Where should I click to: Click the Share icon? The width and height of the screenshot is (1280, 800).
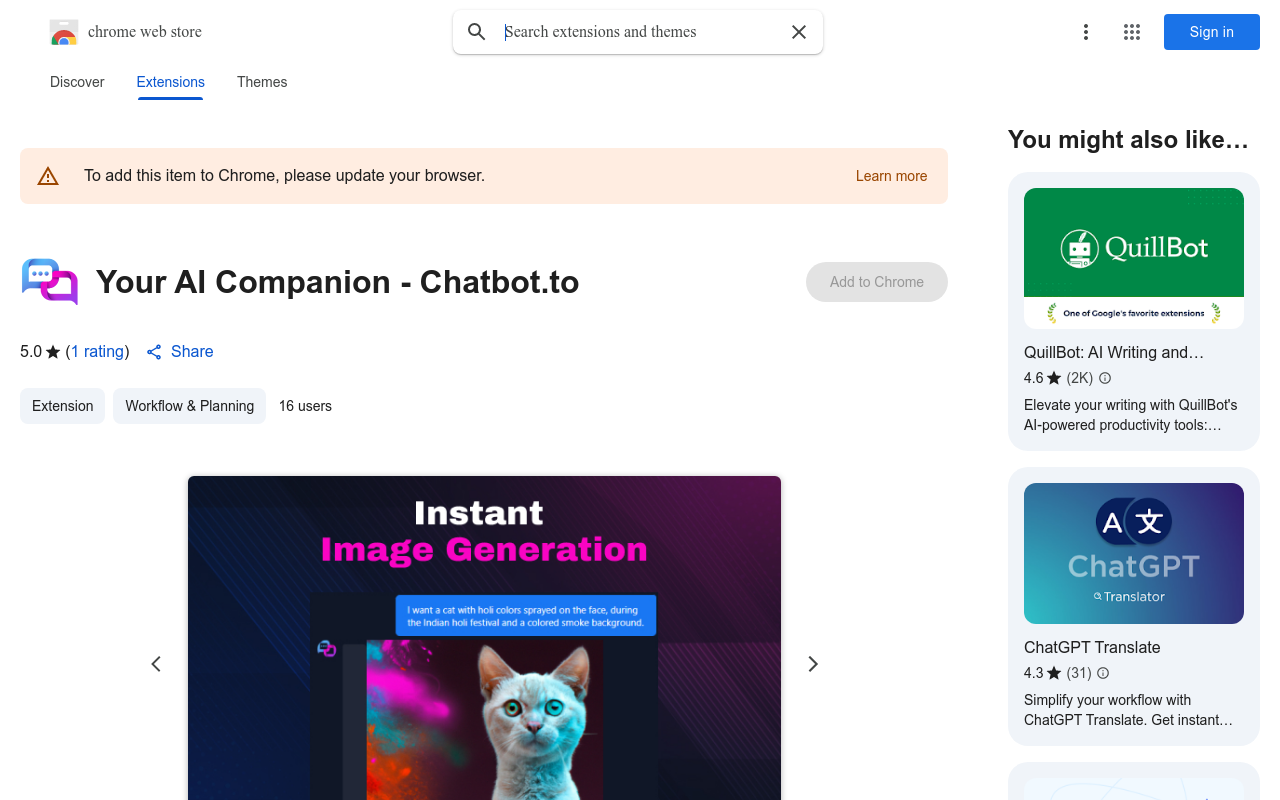tap(154, 352)
